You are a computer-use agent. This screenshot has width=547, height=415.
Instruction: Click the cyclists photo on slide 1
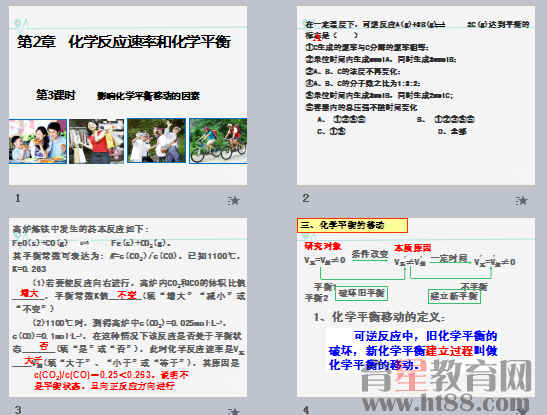coord(218,141)
